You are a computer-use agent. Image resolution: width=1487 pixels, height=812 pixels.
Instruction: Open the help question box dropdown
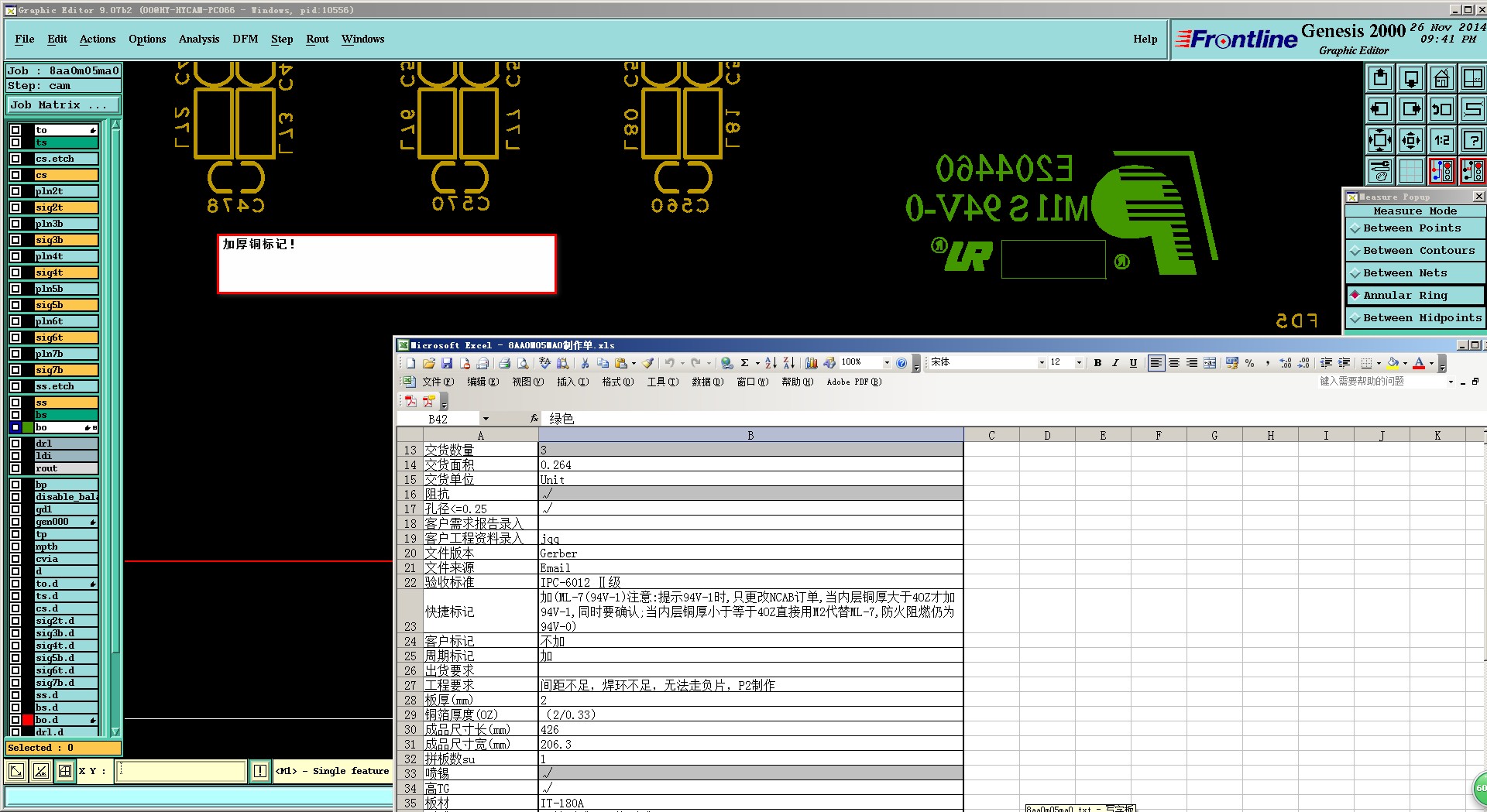click(x=1451, y=382)
